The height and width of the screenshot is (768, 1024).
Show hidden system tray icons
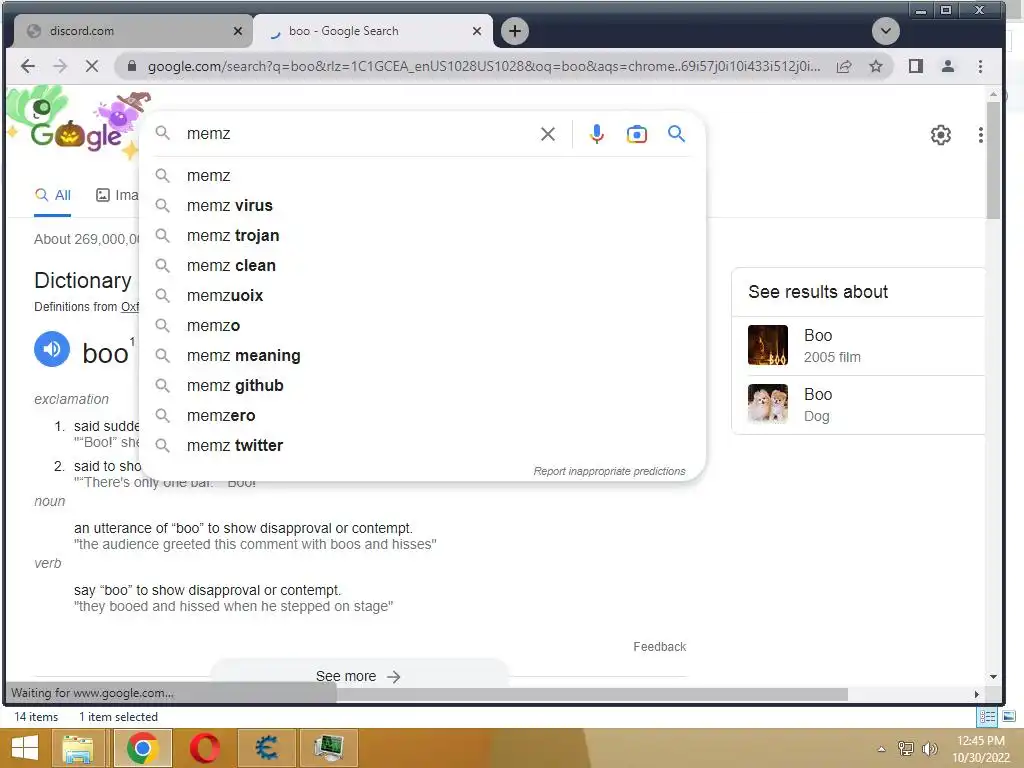881,749
